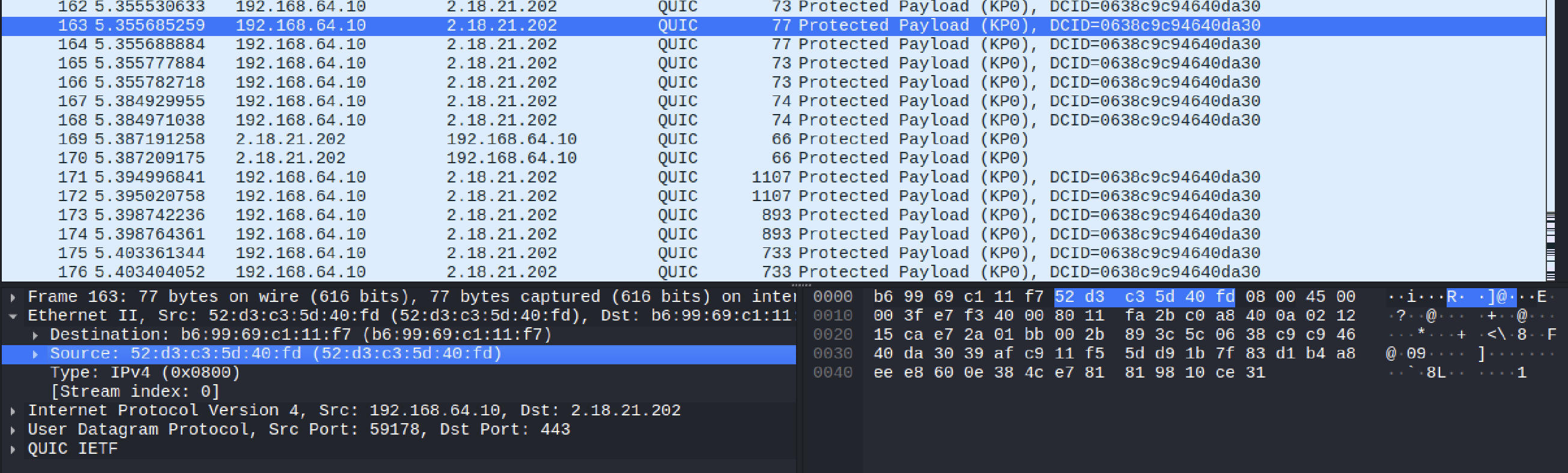Click the ASCII text ··`·8L··

[1426, 373]
